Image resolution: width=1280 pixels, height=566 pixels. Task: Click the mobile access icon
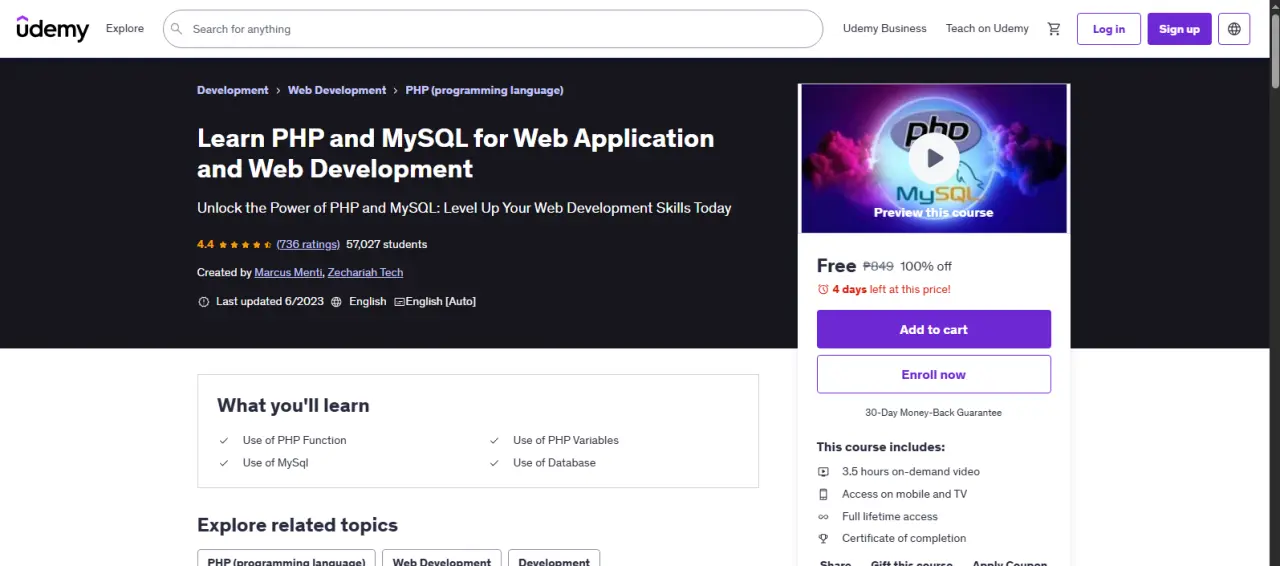coord(823,494)
